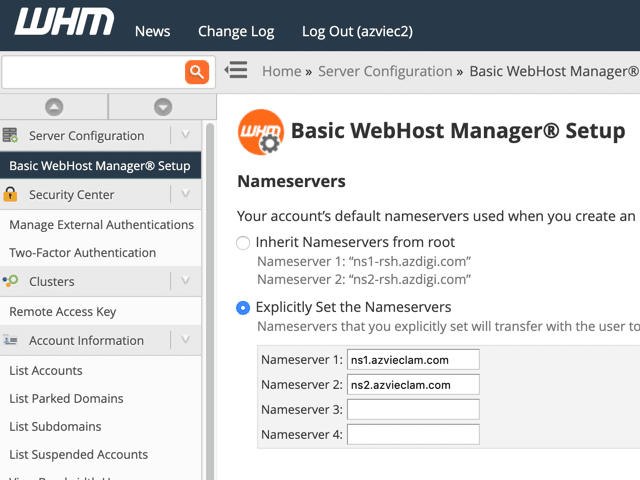Click the sidebar vertical scrollbar
Viewport: 640px width, 480px height.
[209, 300]
